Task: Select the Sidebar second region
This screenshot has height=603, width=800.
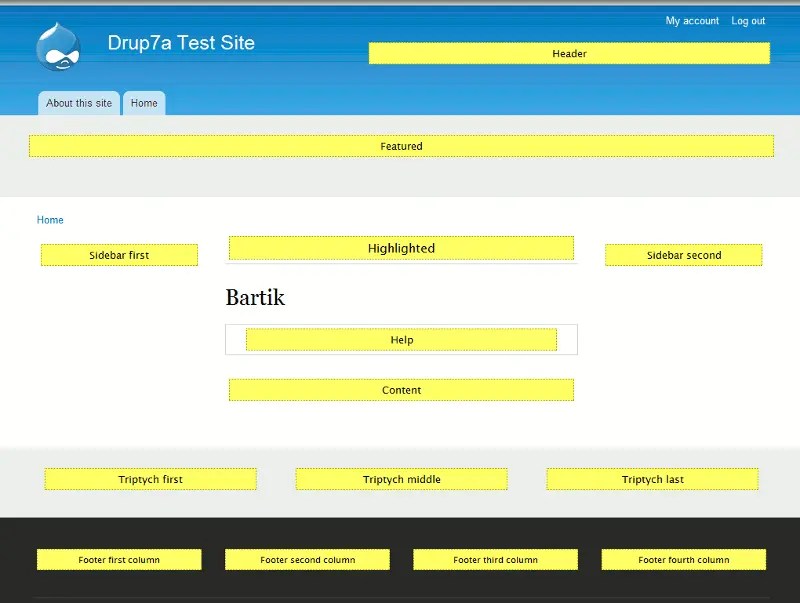Action: point(684,255)
